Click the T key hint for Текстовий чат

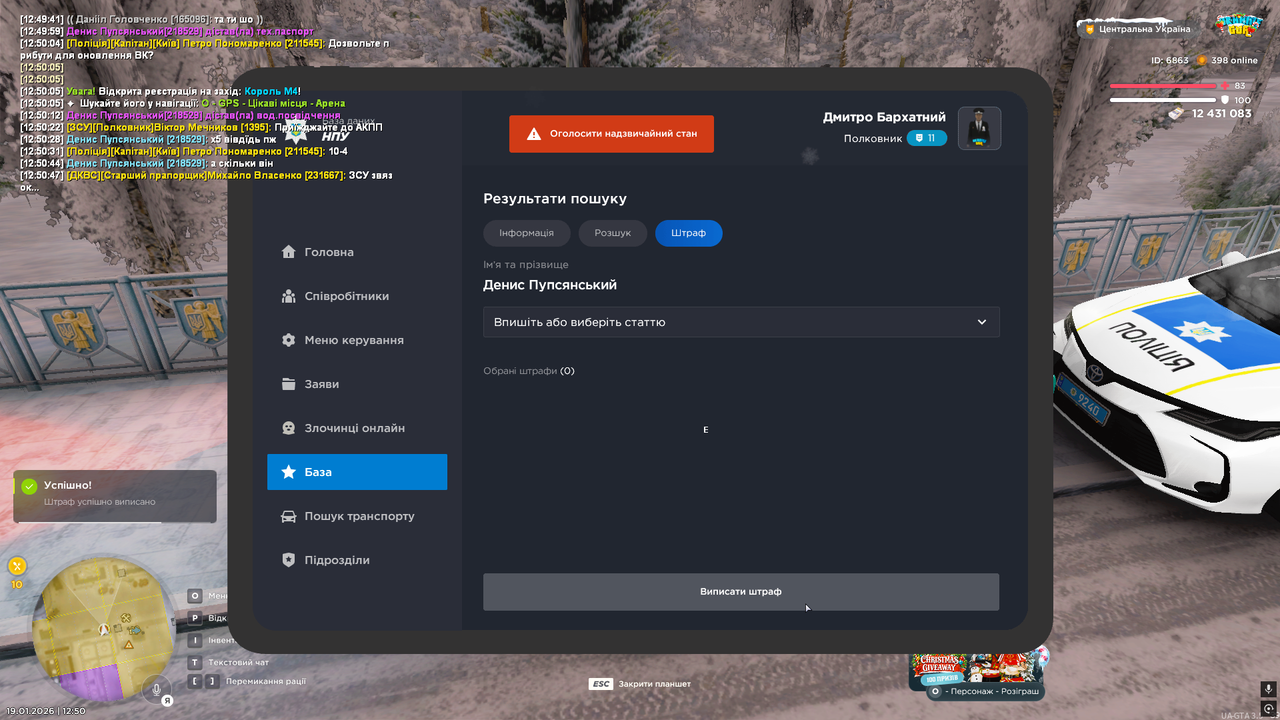pyautogui.click(x=195, y=662)
